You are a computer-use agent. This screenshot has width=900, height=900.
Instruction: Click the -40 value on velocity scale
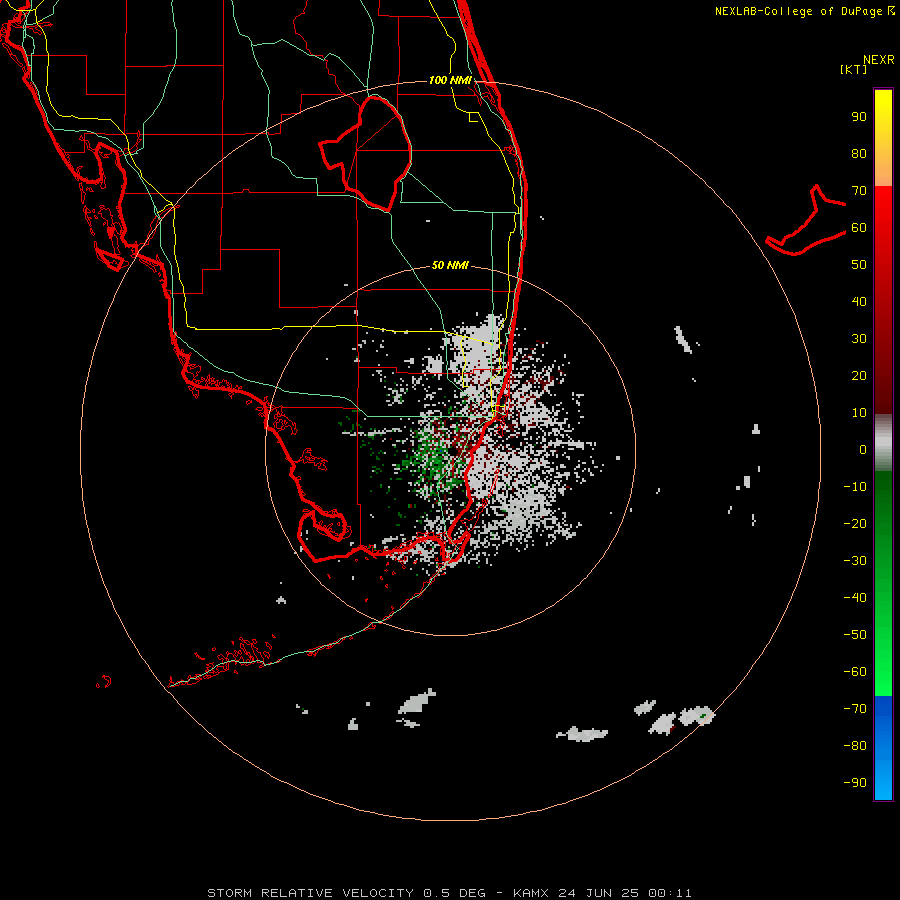855,598
